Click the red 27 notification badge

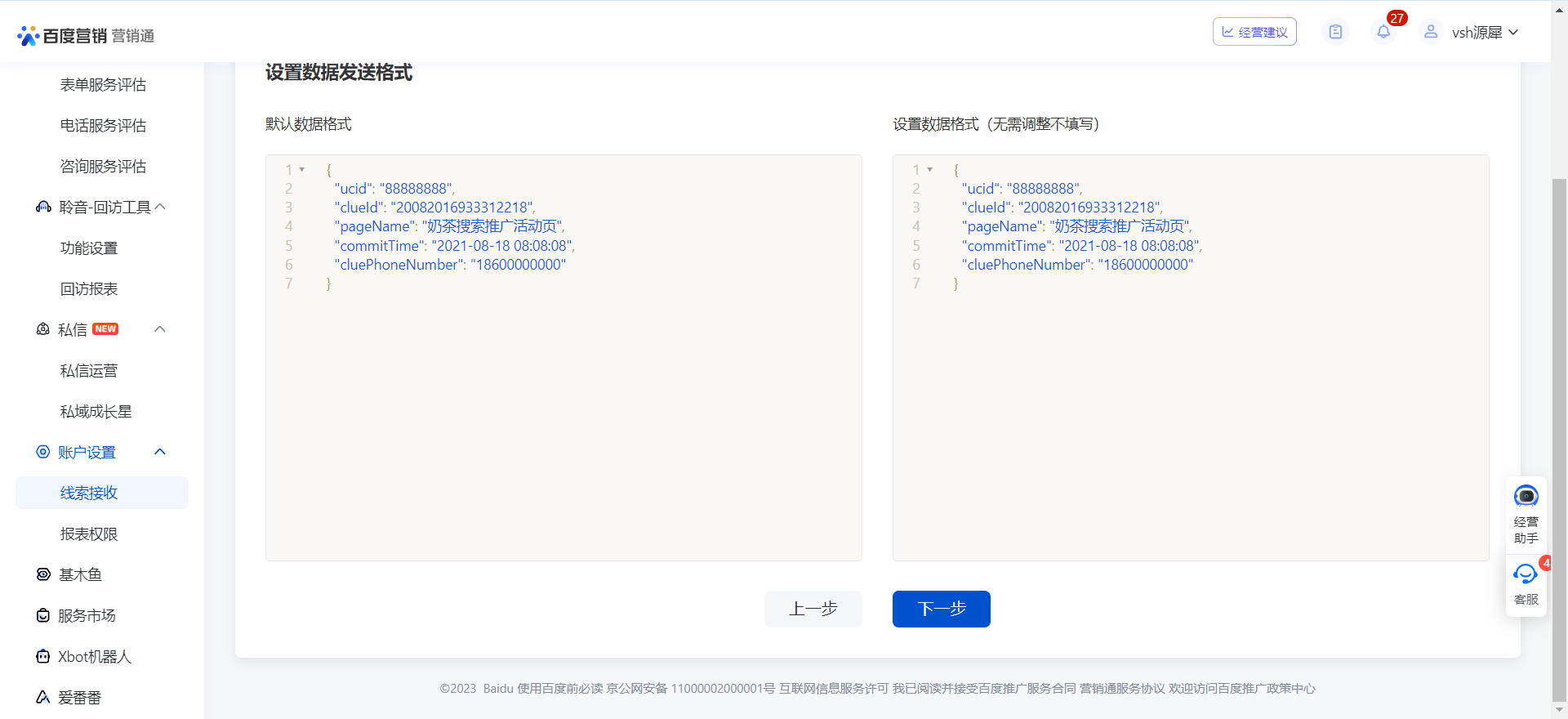[x=1397, y=18]
